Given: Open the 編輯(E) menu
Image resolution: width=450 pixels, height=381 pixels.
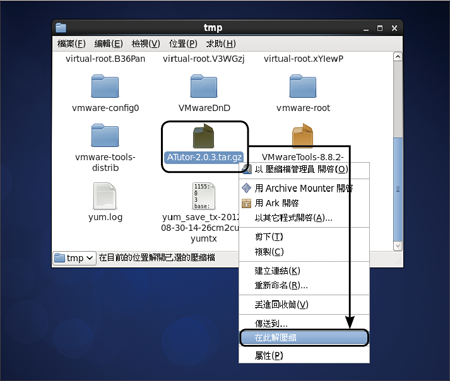Looking at the screenshot, I should 109,44.
